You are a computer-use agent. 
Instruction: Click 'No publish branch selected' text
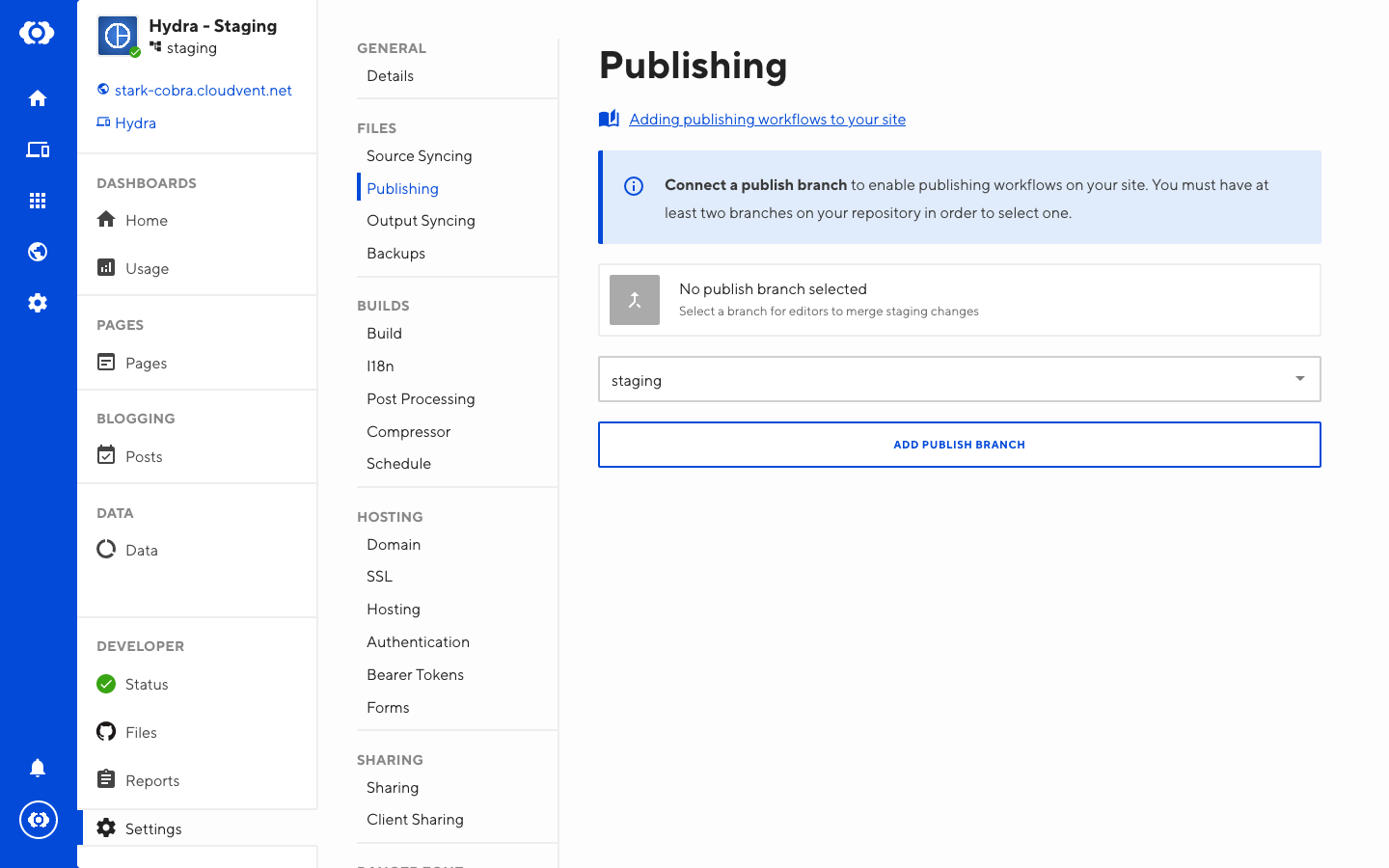(x=773, y=289)
